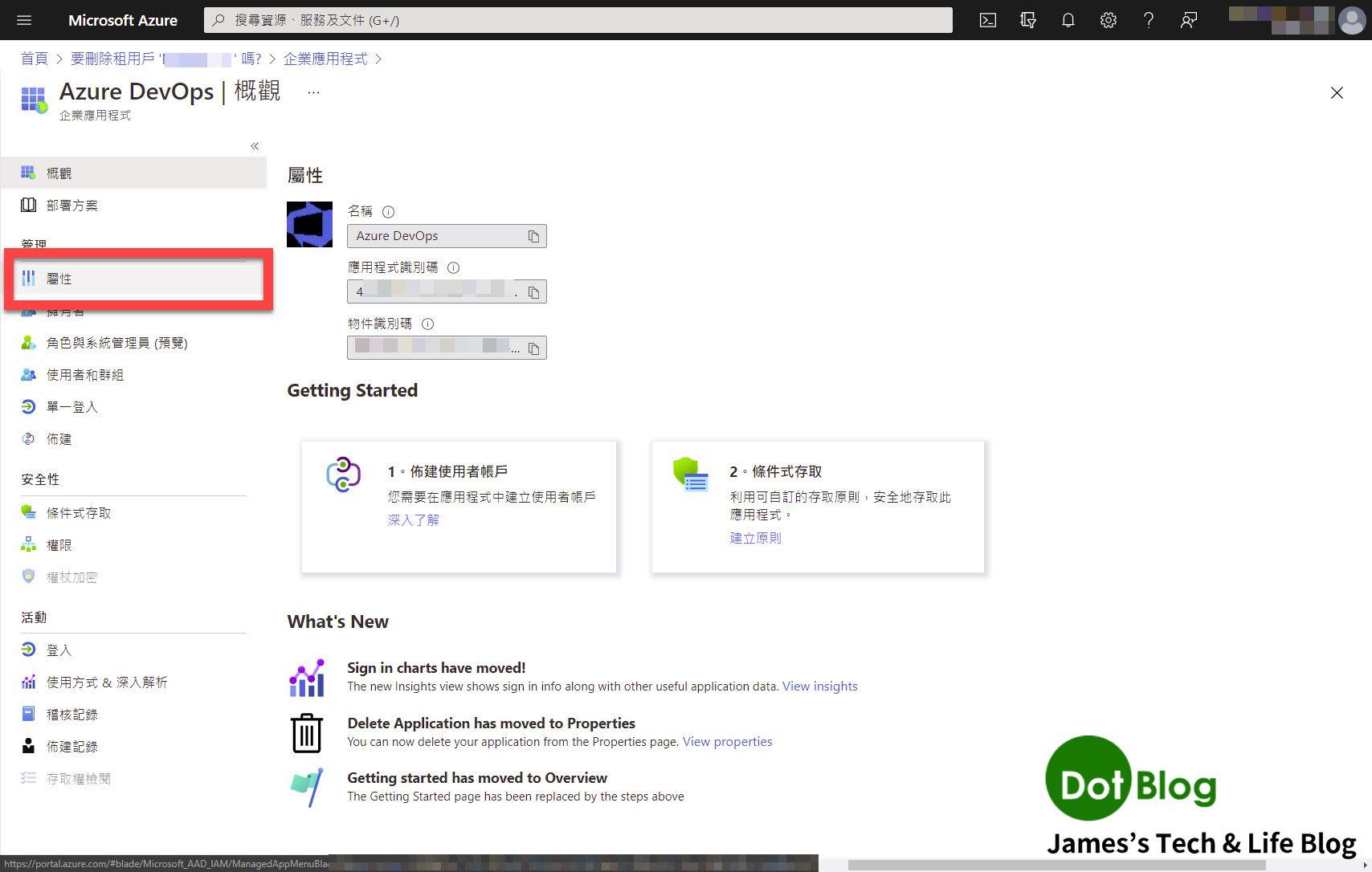Open the delete-tenant breadcrumb link
1372x872 pixels.
coord(166,59)
